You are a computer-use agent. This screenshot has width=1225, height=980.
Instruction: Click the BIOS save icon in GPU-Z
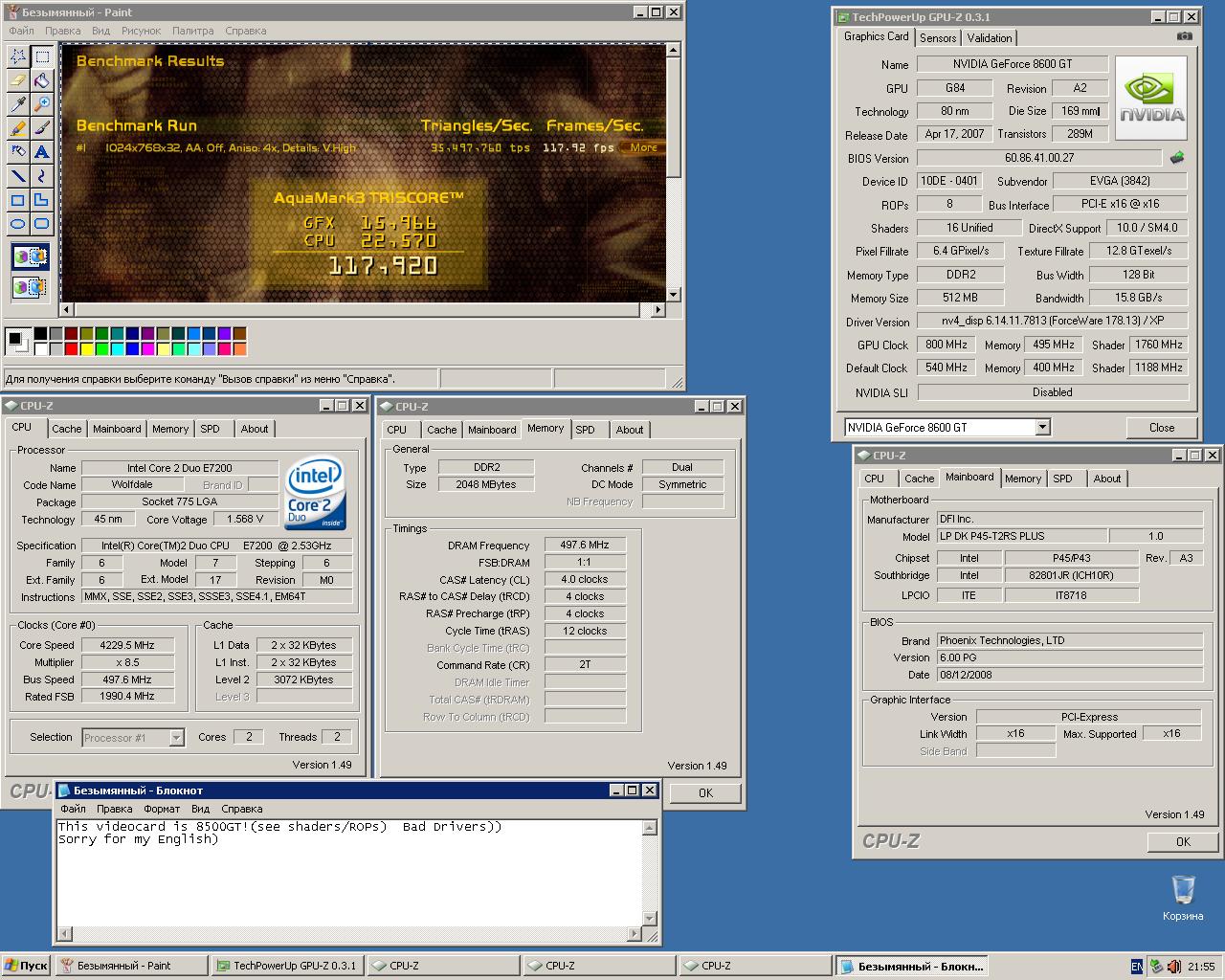tap(1176, 158)
